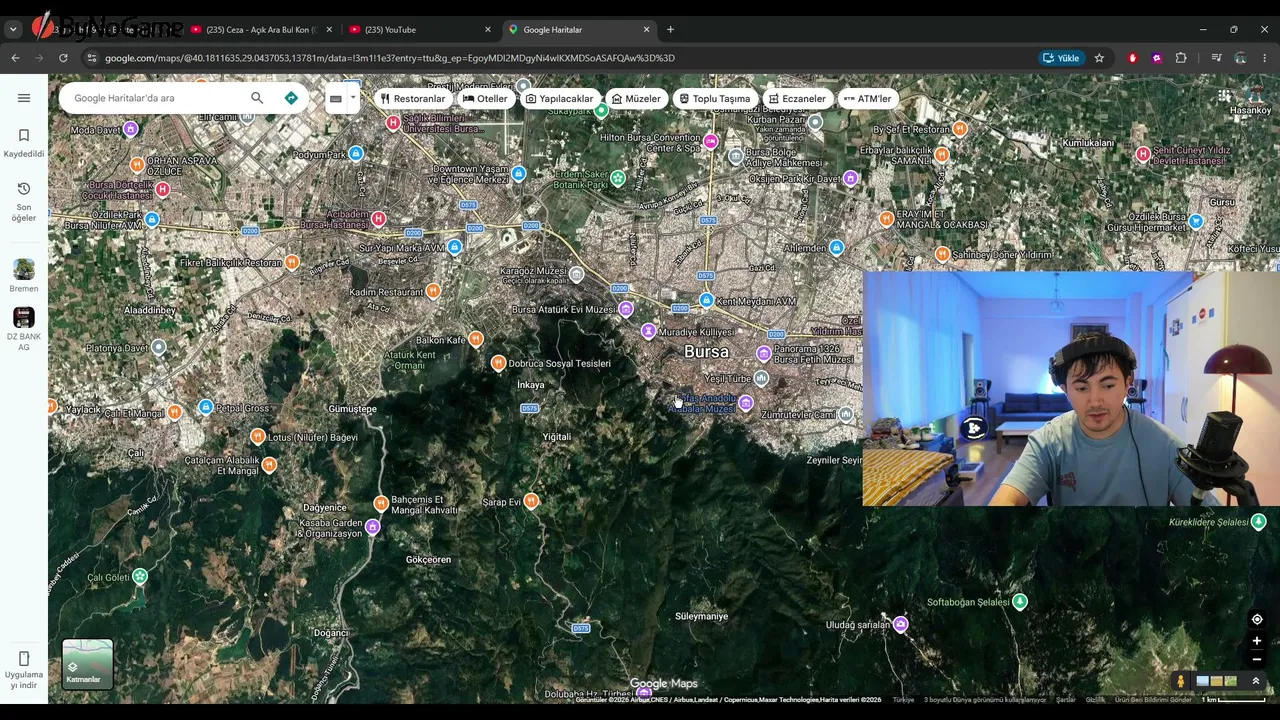The height and width of the screenshot is (720, 1280).
Task: Filter map by Eczaneler chip
Action: [797, 99]
